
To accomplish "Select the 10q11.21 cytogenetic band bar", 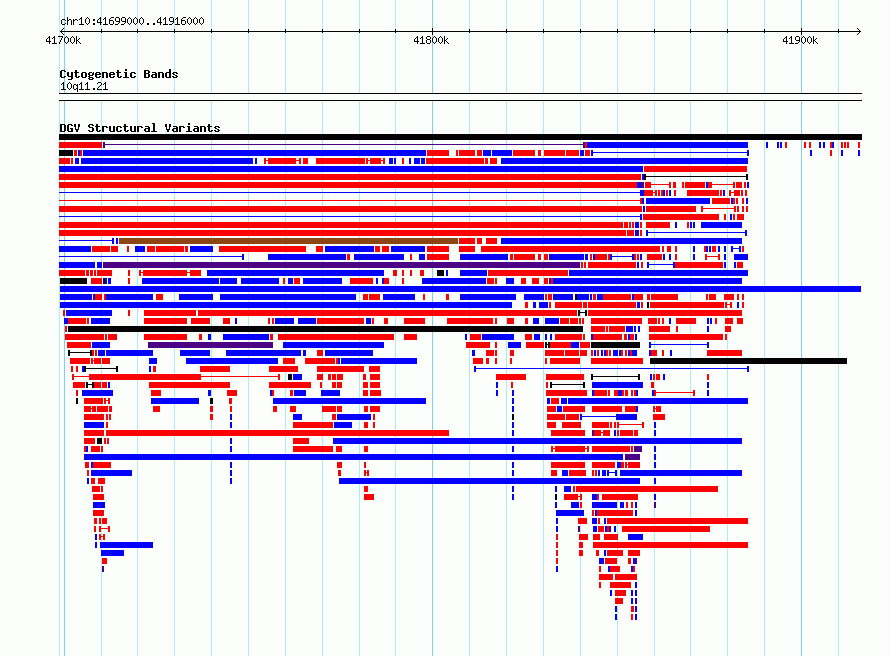I will point(460,97).
